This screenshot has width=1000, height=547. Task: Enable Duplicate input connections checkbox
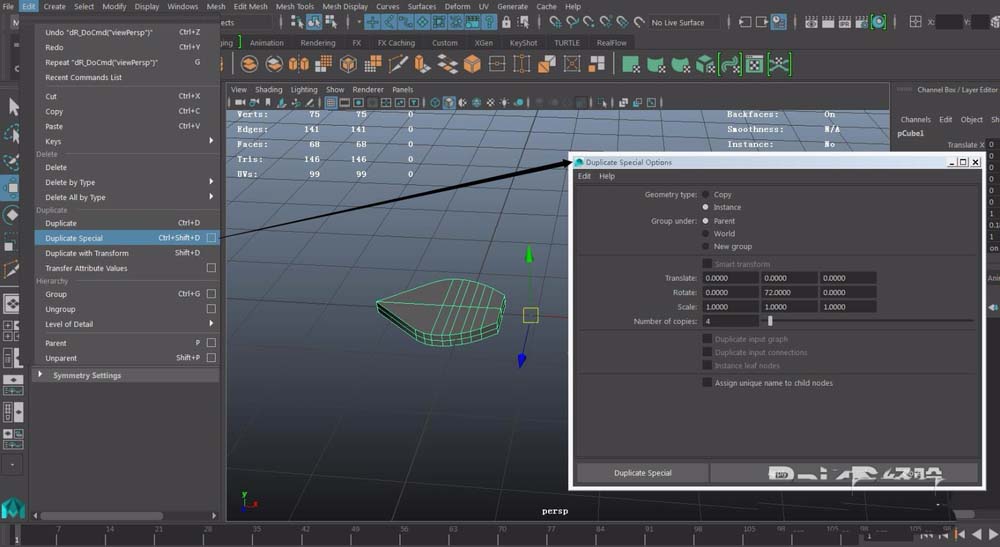point(707,352)
